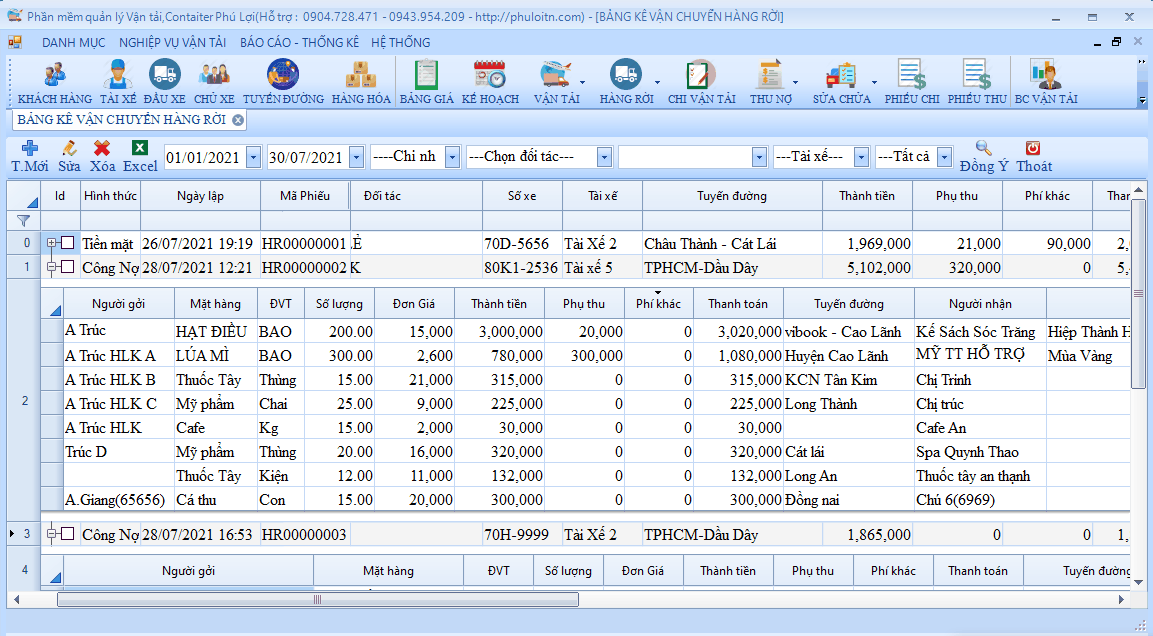Open the NGHIỆP VỤ VẬN TẢI menu
This screenshot has width=1153, height=636.
point(173,43)
